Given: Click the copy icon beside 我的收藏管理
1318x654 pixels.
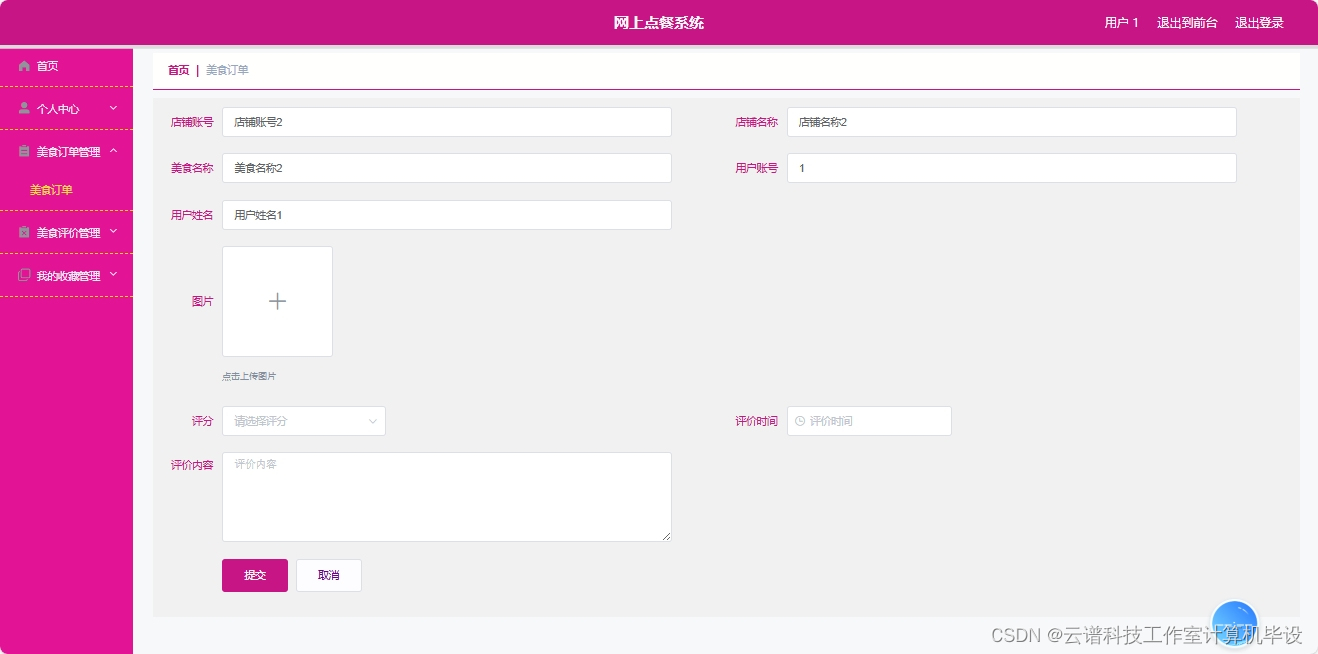Looking at the screenshot, I should tap(24, 275).
